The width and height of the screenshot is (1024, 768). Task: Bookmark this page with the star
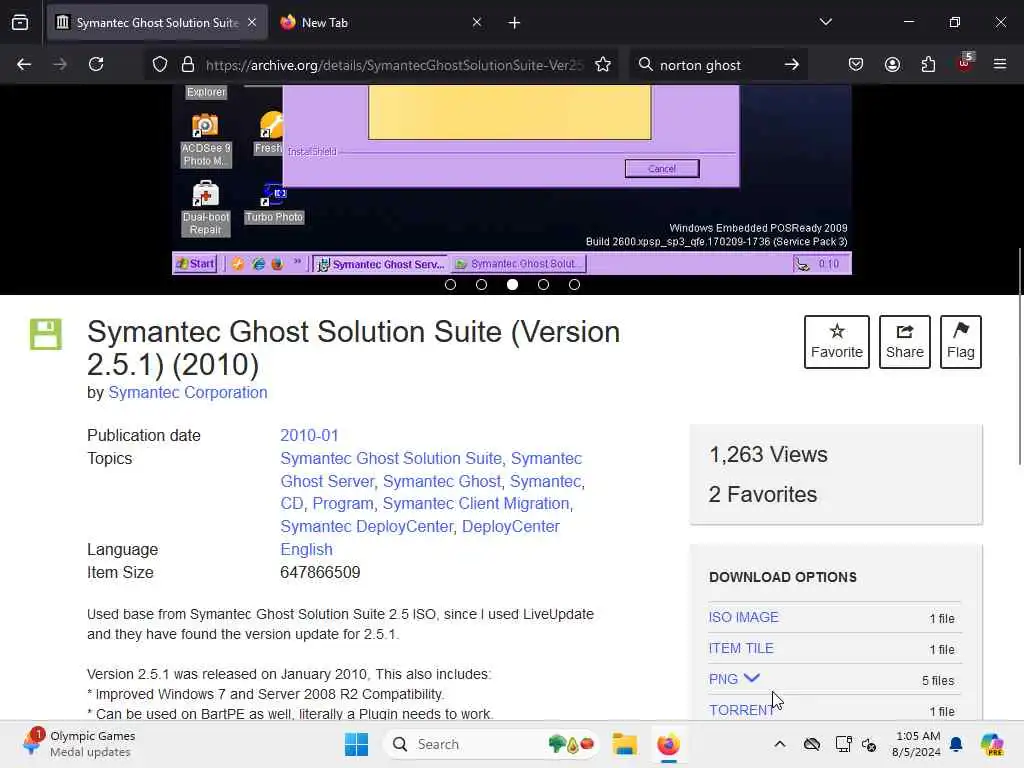pyautogui.click(x=603, y=64)
